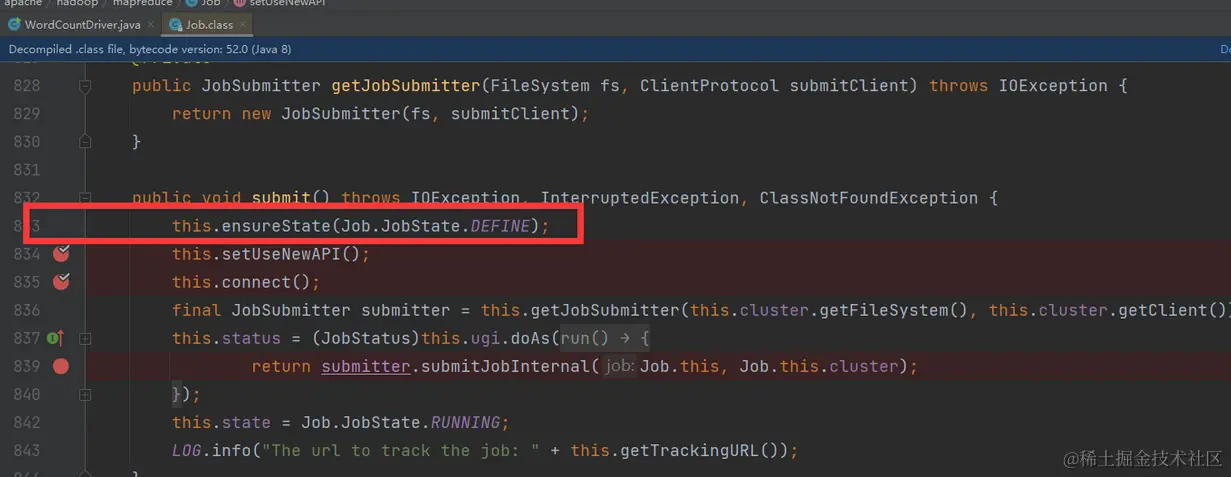Click the decompiled .class file notice
1231x477 pixels.
[150, 49]
